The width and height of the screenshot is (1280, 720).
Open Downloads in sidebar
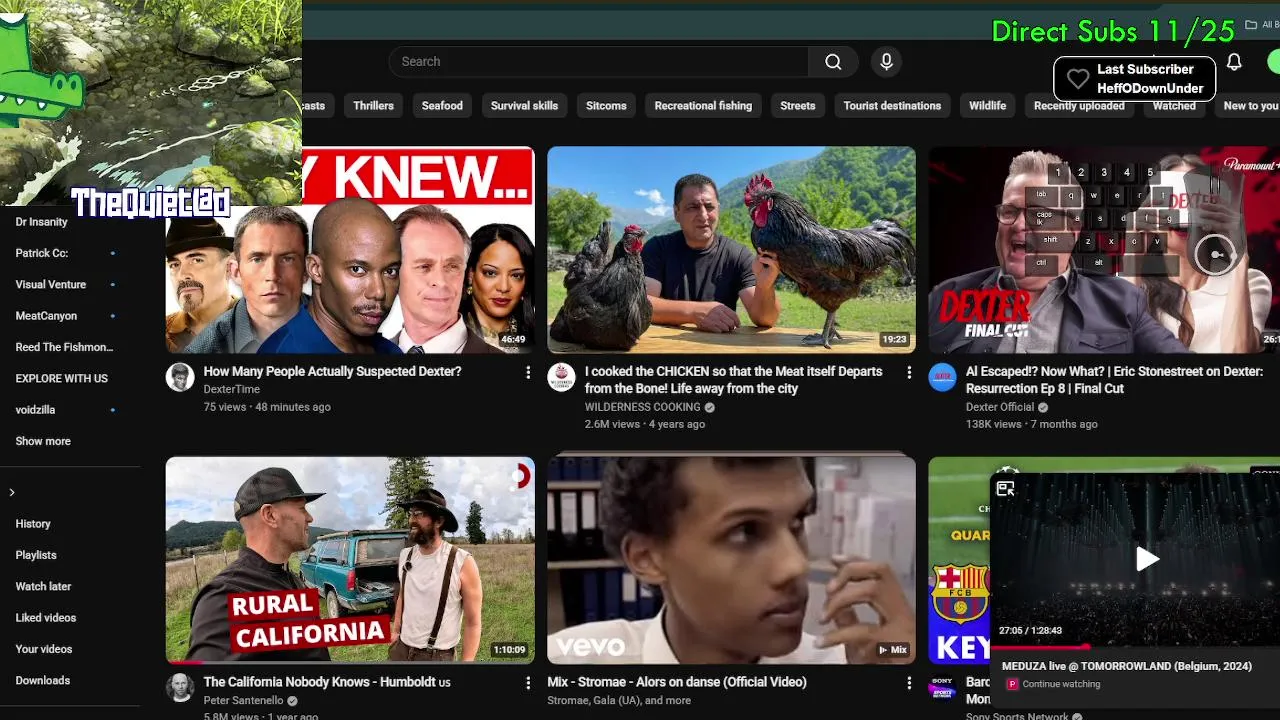pyautogui.click(x=42, y=680)
